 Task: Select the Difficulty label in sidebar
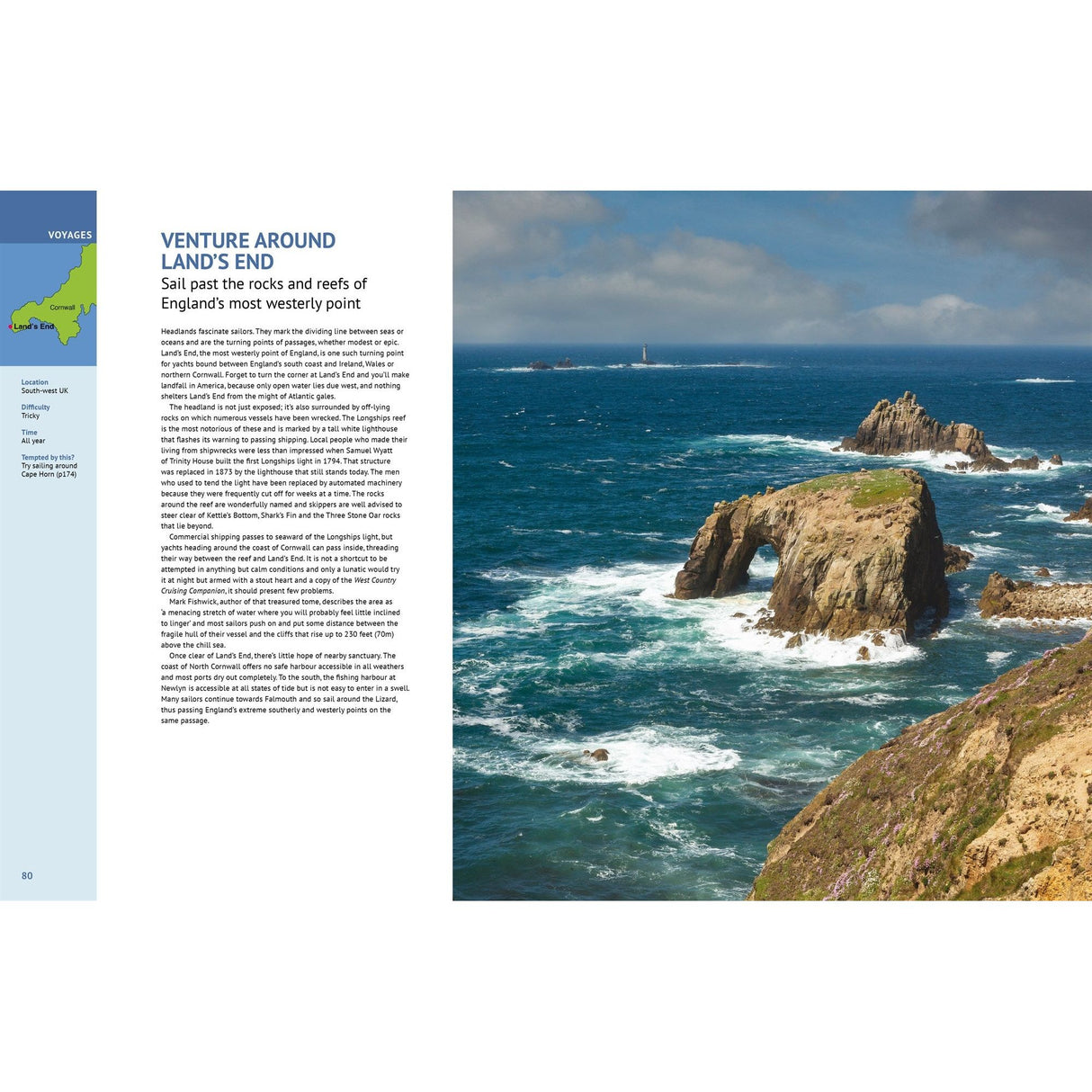coord(36,407)
